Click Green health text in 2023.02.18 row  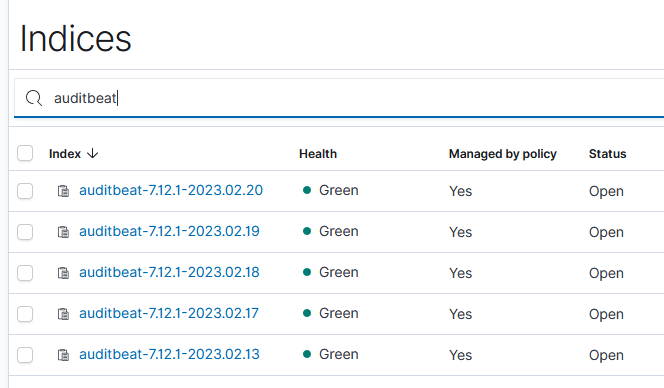(x=339, y=272)
